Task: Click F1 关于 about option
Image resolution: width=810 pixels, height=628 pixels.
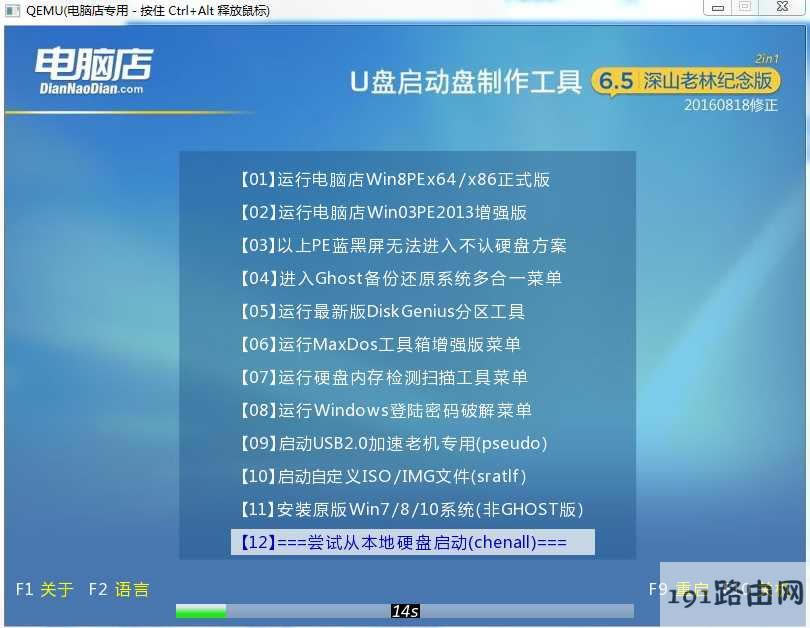Action: [44, 589]
